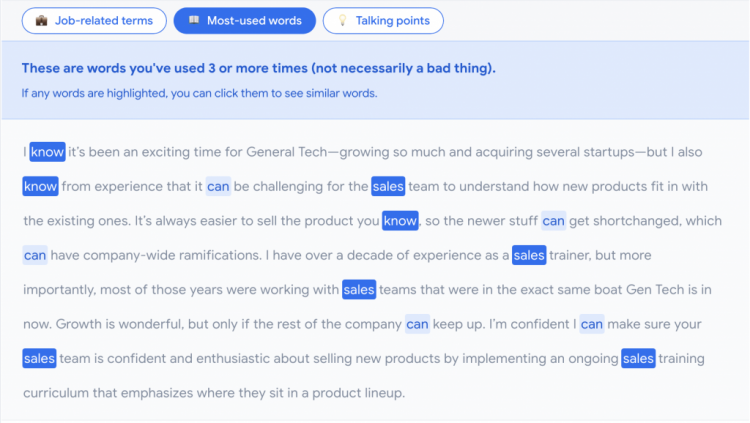Image resolution: width=750 pixels, height=423 pixels.
Task: Click the book icon in Most-used words
Action: (x=194, y=20)
